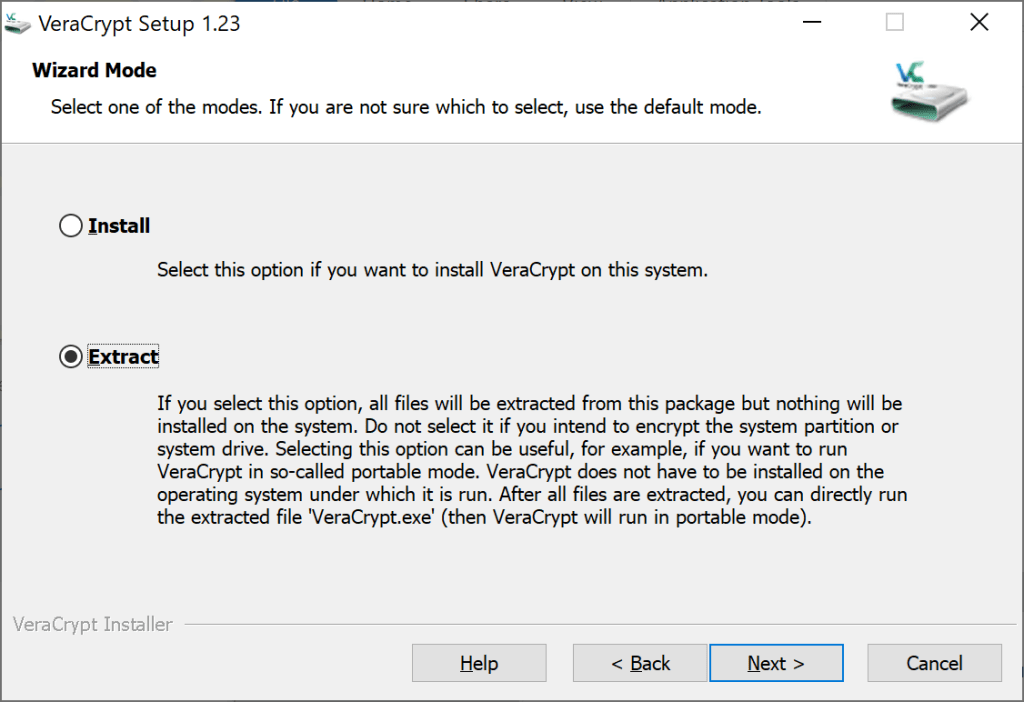Viewport: 1024px width, 702px height.
Task: Select the Install radio button
Action: 71,227
